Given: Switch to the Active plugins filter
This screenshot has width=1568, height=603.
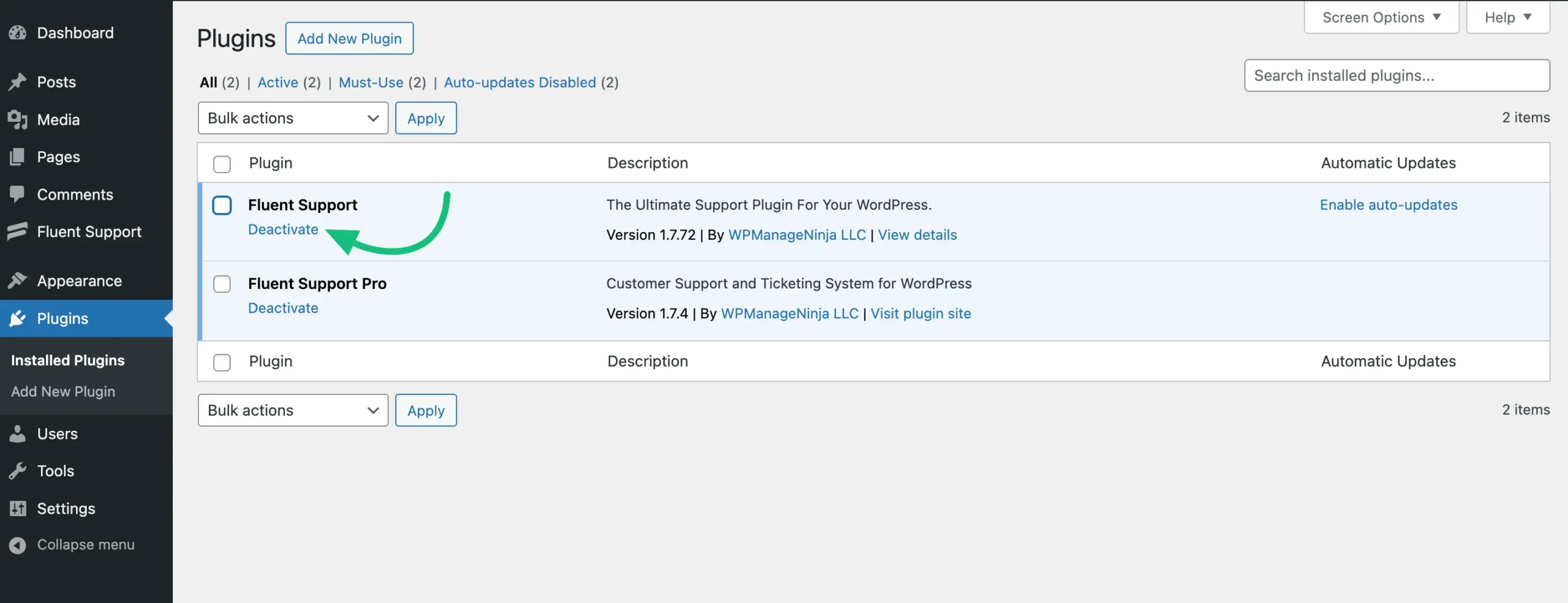Looking at the screenshot, I should coord(277,82).
